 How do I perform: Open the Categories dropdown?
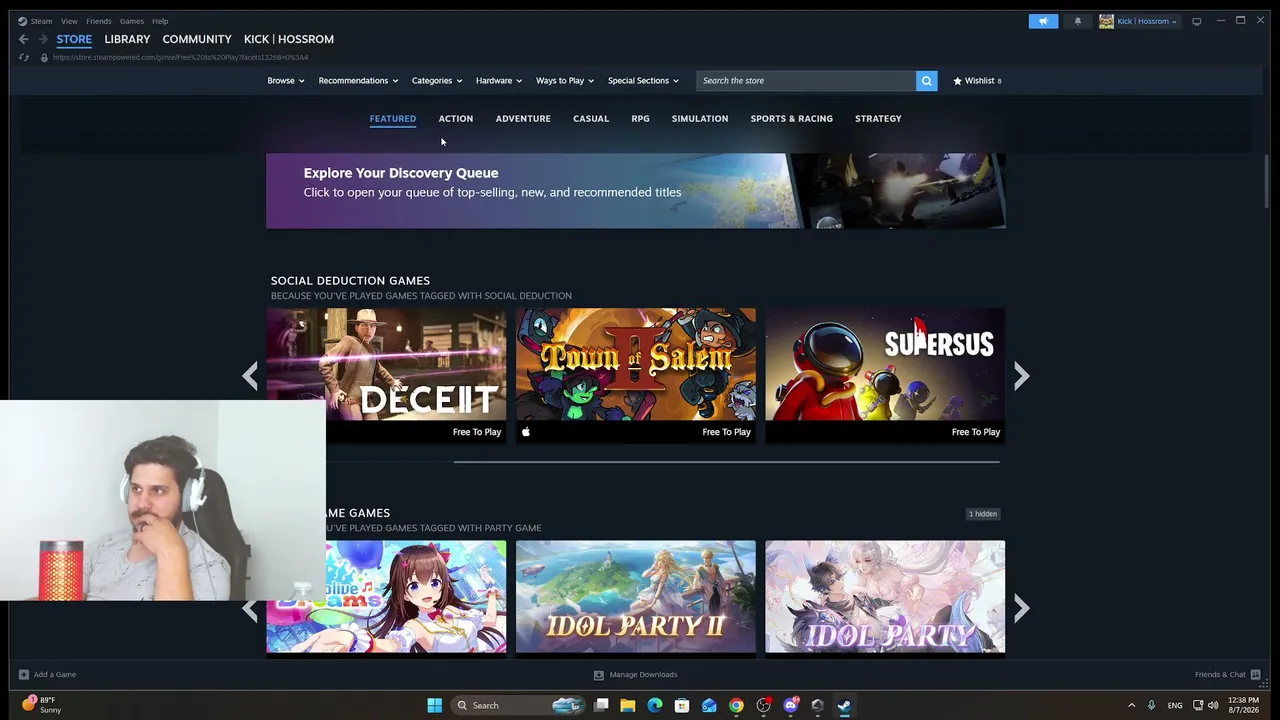pyautogui.click(x=437, y=81)
